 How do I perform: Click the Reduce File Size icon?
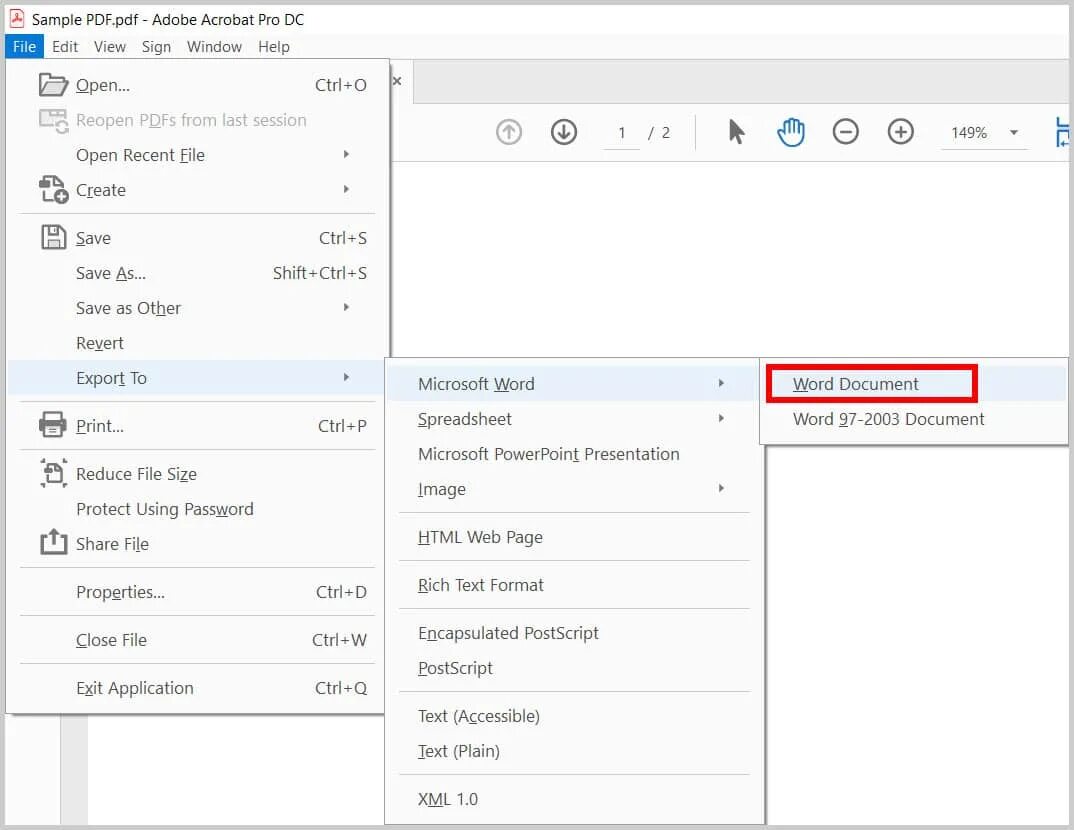pyautogui.click(x=53, y=473)
